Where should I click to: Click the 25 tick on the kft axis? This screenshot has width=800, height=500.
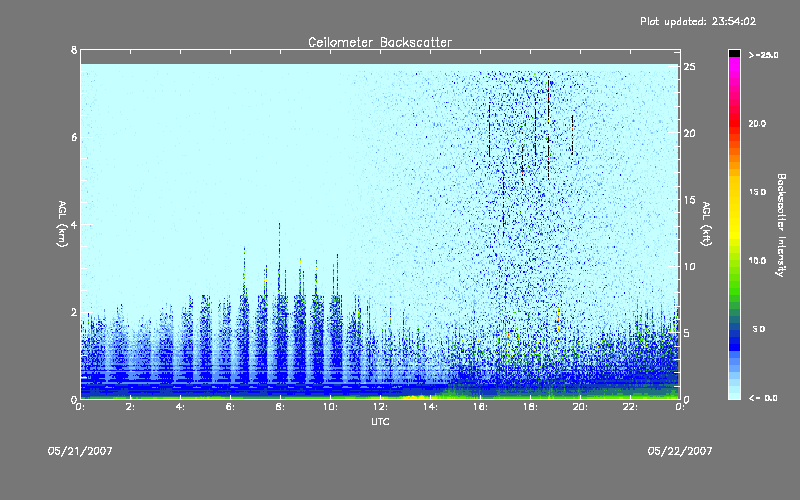pos(690,67)
